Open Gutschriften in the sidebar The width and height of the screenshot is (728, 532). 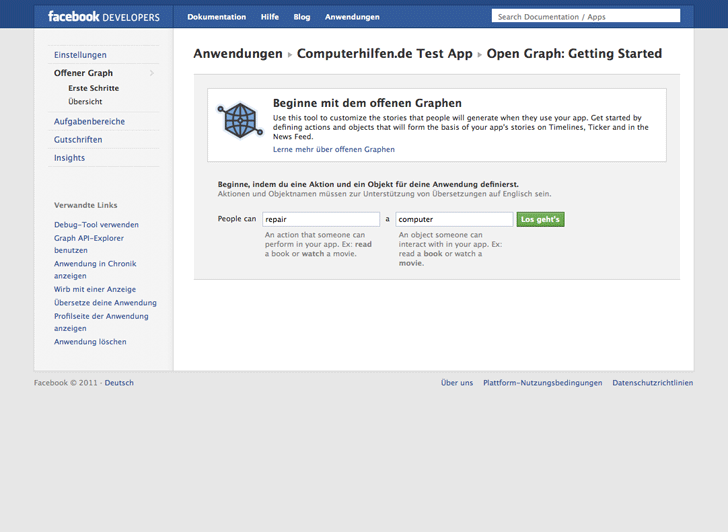[x=78, y=139]
